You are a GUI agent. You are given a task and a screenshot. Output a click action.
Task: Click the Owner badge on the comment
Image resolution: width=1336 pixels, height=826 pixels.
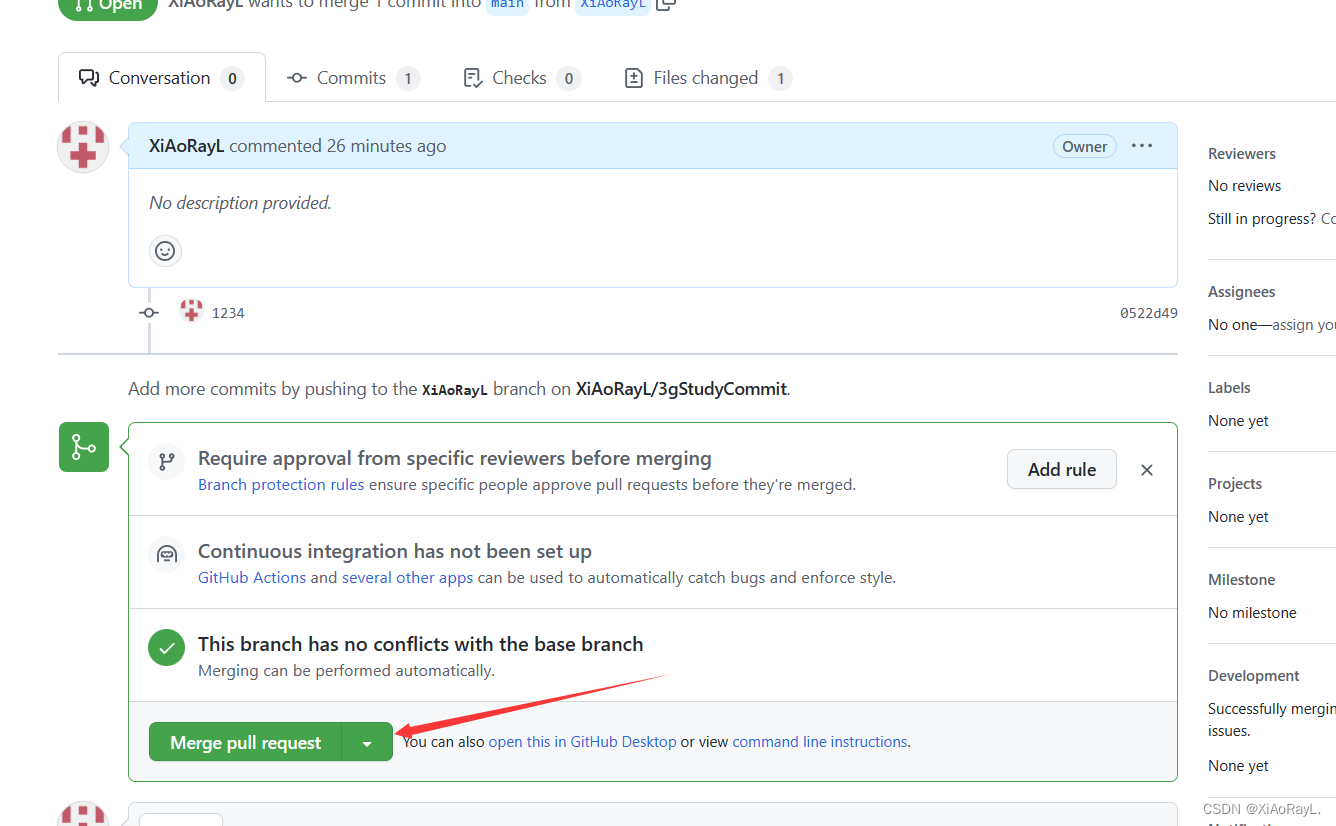coord(1084,146)
